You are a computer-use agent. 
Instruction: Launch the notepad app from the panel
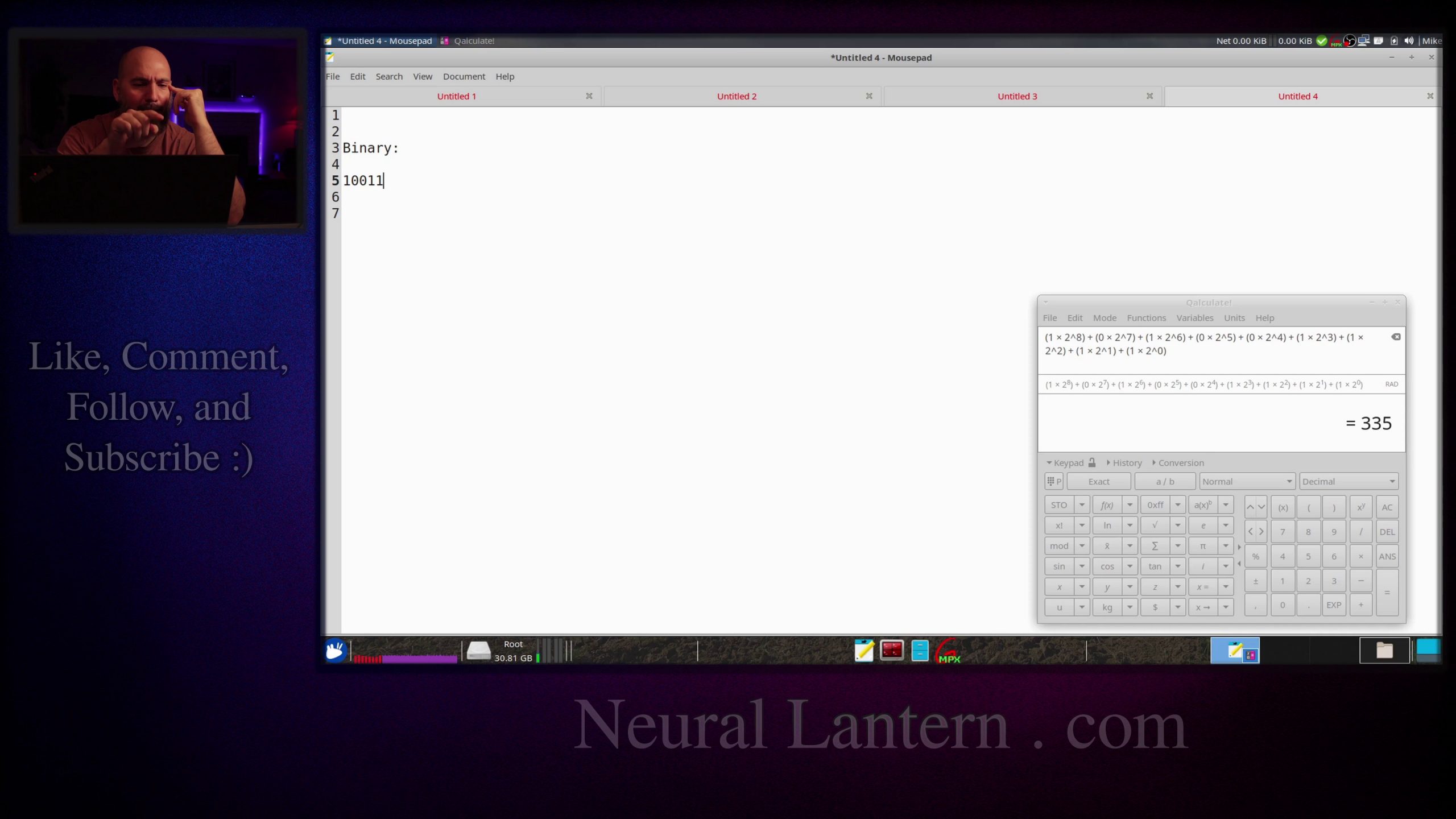pos(864,650)
